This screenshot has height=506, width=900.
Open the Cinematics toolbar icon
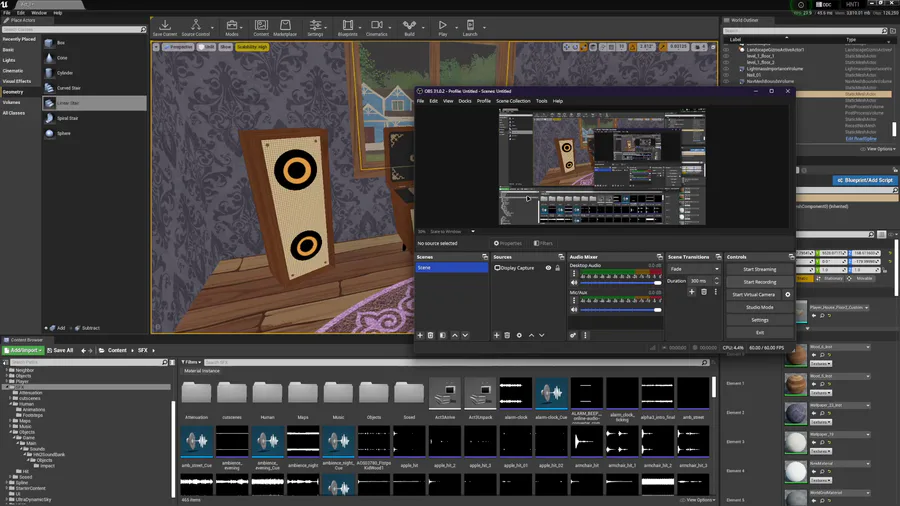376,26
